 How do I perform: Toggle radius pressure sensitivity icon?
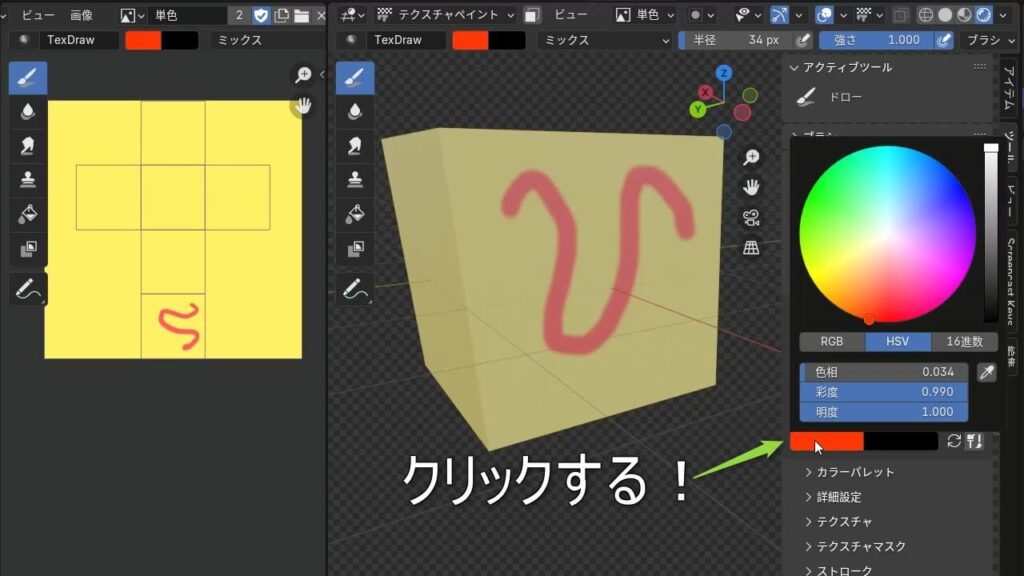click(803, 40)
